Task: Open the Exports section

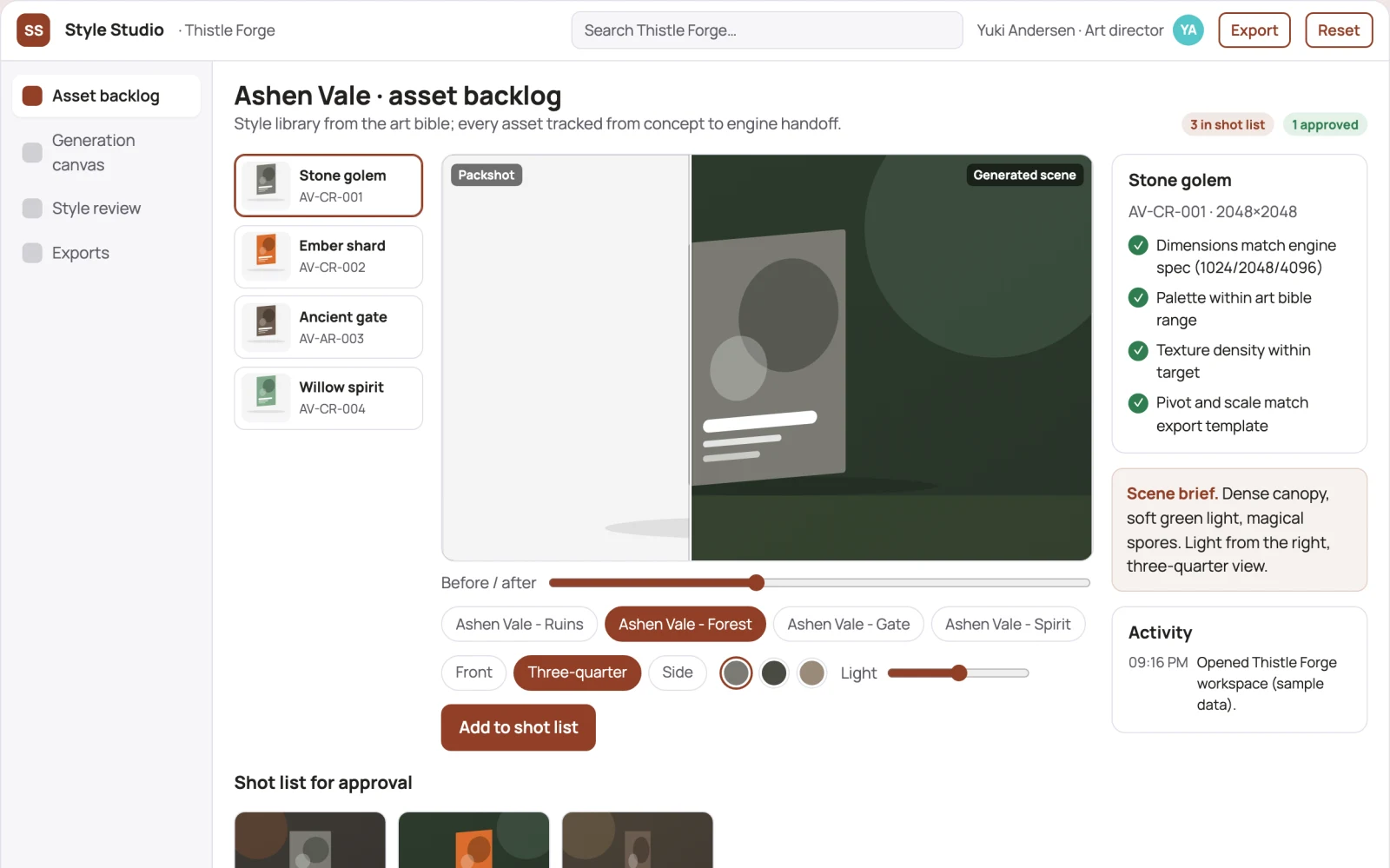Action: click(106, 253)
